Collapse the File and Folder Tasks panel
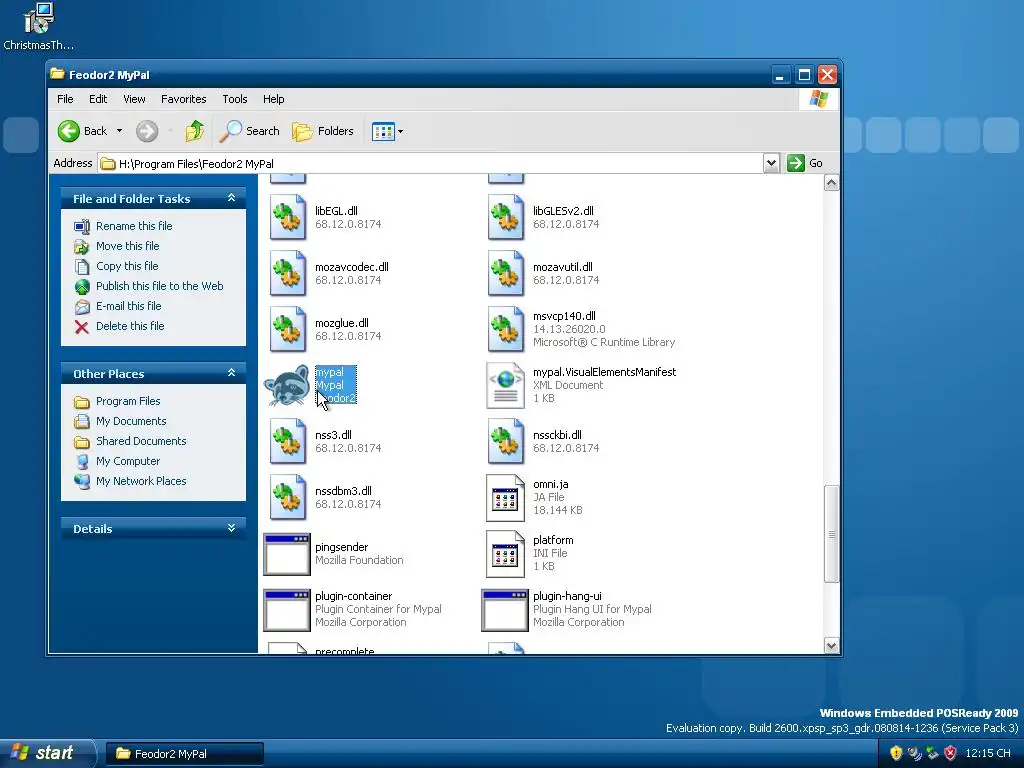The width and height of the screenshot is (1024, 768). point(231,198)
